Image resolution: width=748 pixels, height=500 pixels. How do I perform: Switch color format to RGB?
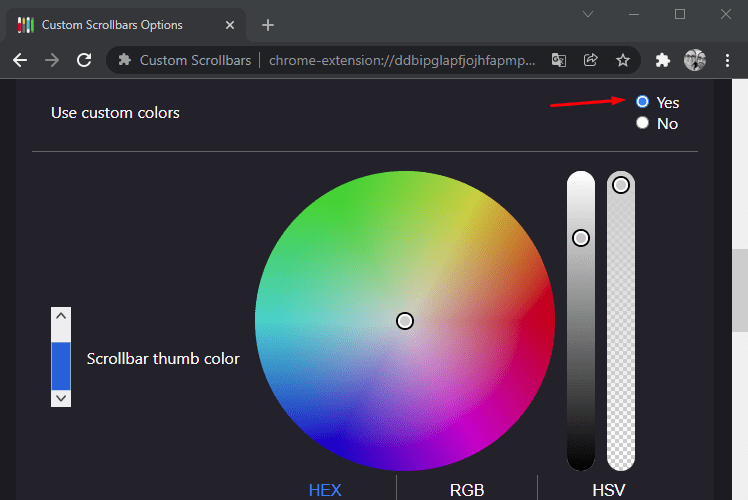pyautogui.click(x=467, y=490)
